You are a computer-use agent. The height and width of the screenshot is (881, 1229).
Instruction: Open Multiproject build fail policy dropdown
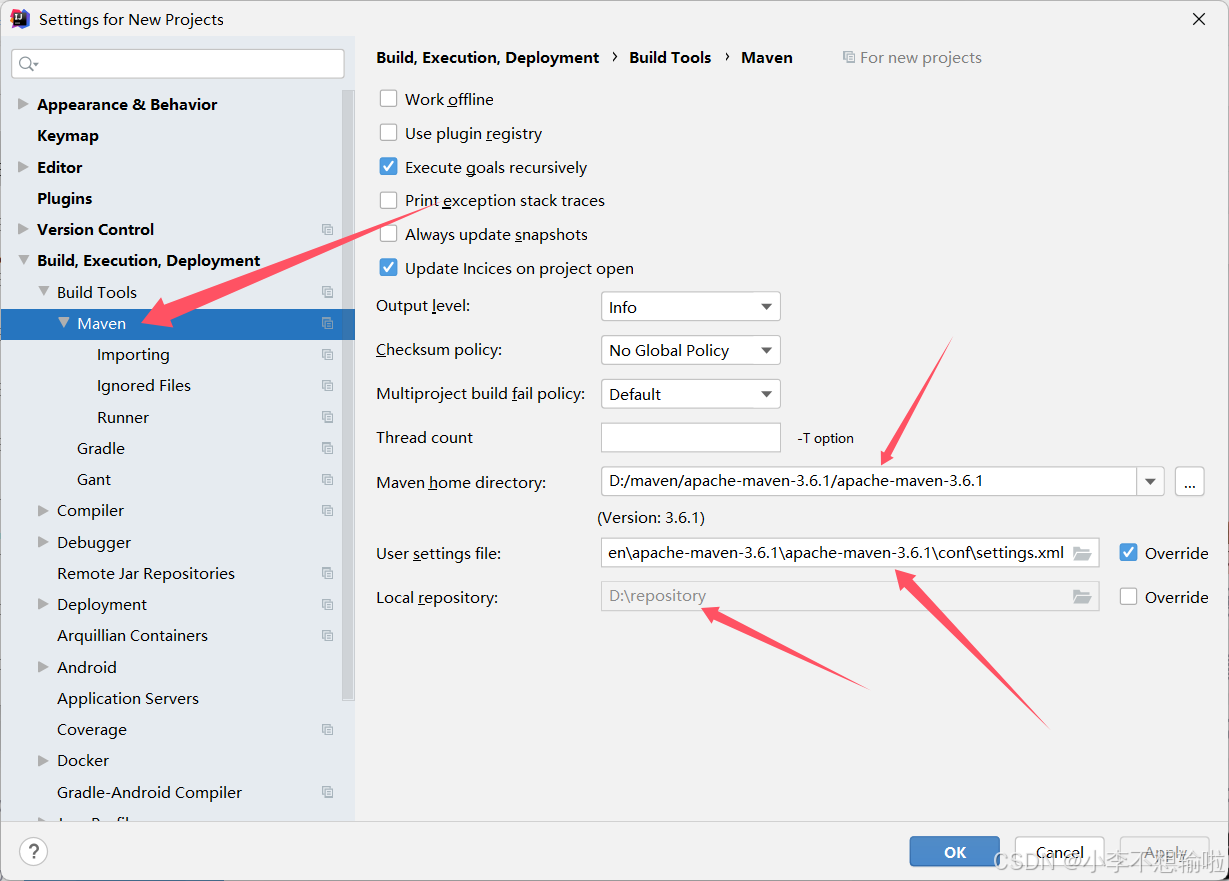click(x=690, y=394)
